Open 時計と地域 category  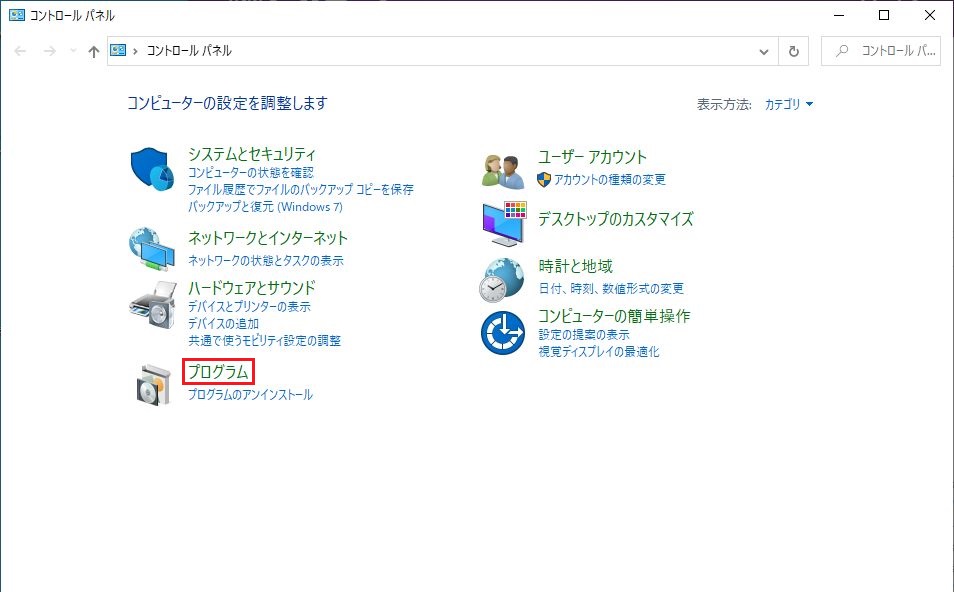click(x=576, y=266)
